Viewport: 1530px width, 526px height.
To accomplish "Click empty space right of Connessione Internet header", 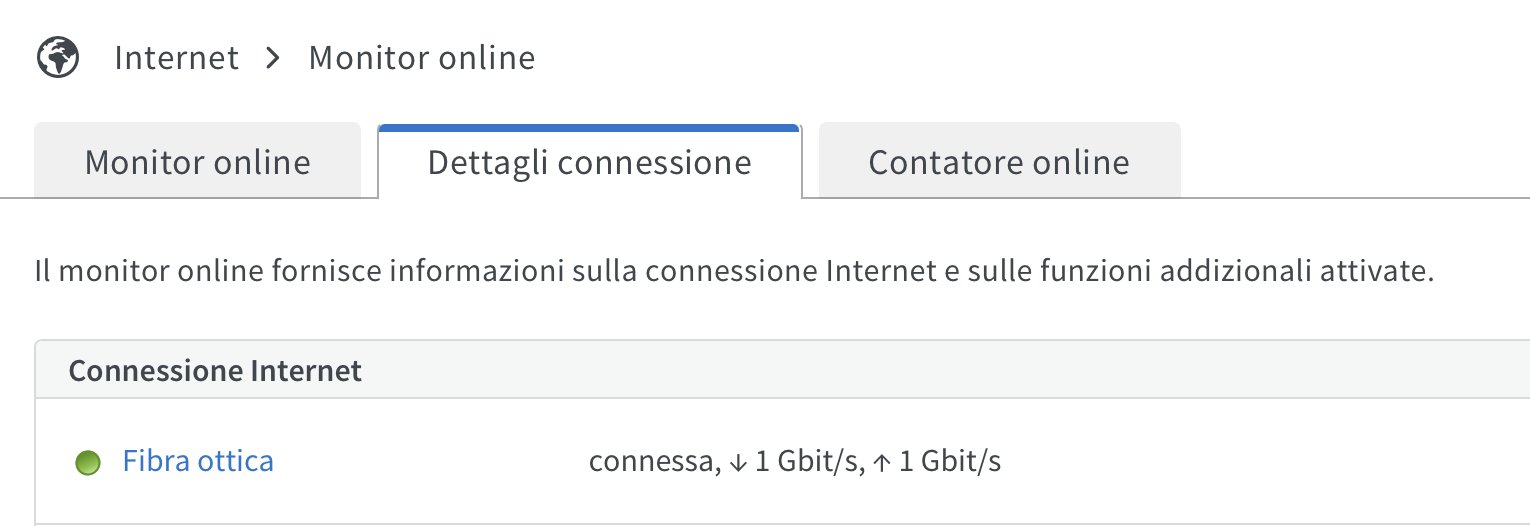I will pos(900,372).
